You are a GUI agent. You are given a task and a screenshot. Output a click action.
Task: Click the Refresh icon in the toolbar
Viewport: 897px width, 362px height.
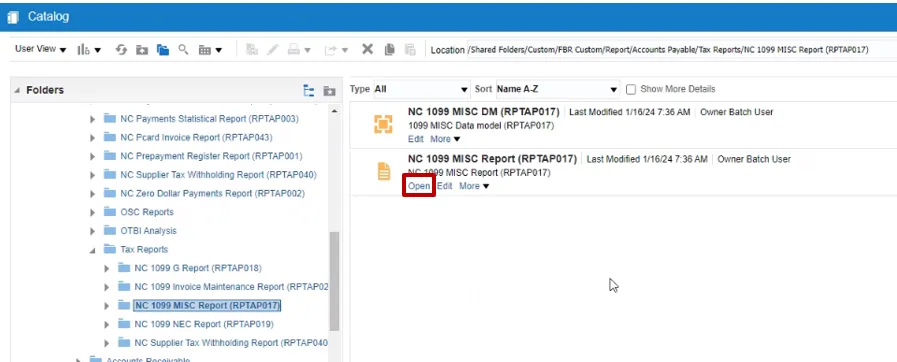[121, 50]
